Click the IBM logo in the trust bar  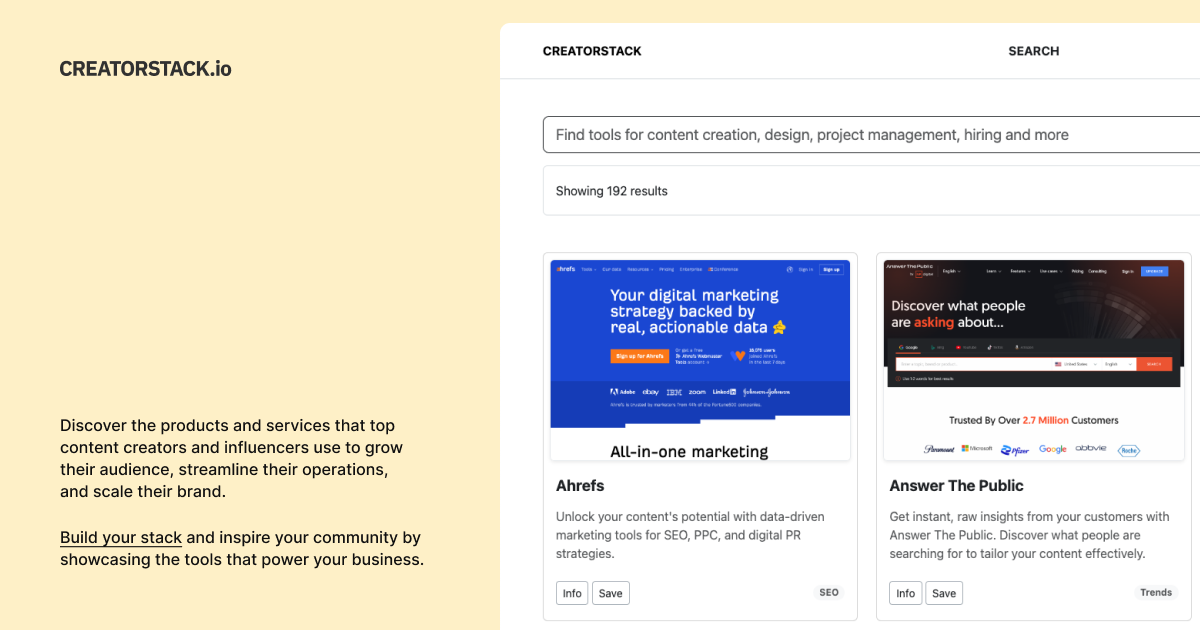click(x=675, y=391)
